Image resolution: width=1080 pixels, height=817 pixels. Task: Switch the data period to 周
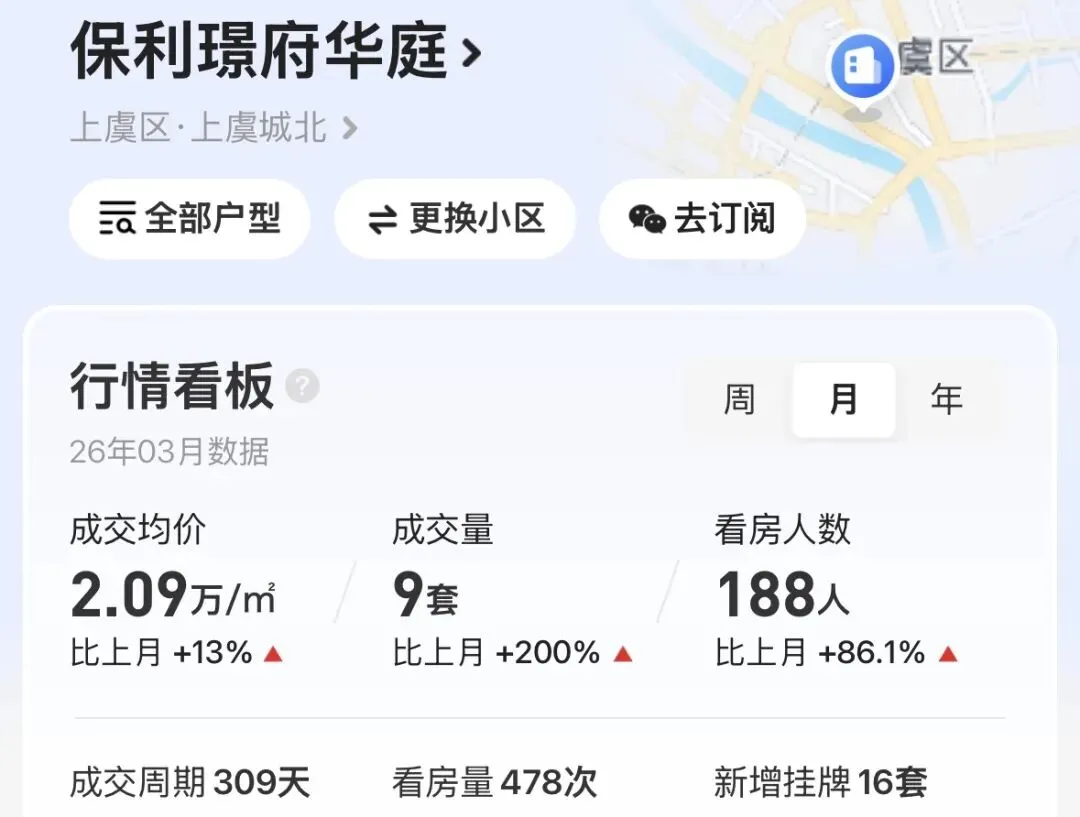[x=739, y=400]
